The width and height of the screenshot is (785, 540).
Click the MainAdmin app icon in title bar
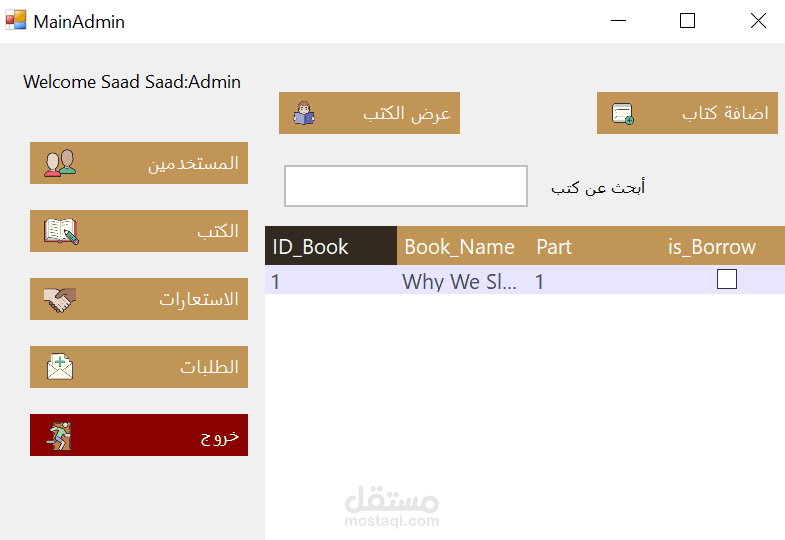(15, 21)
